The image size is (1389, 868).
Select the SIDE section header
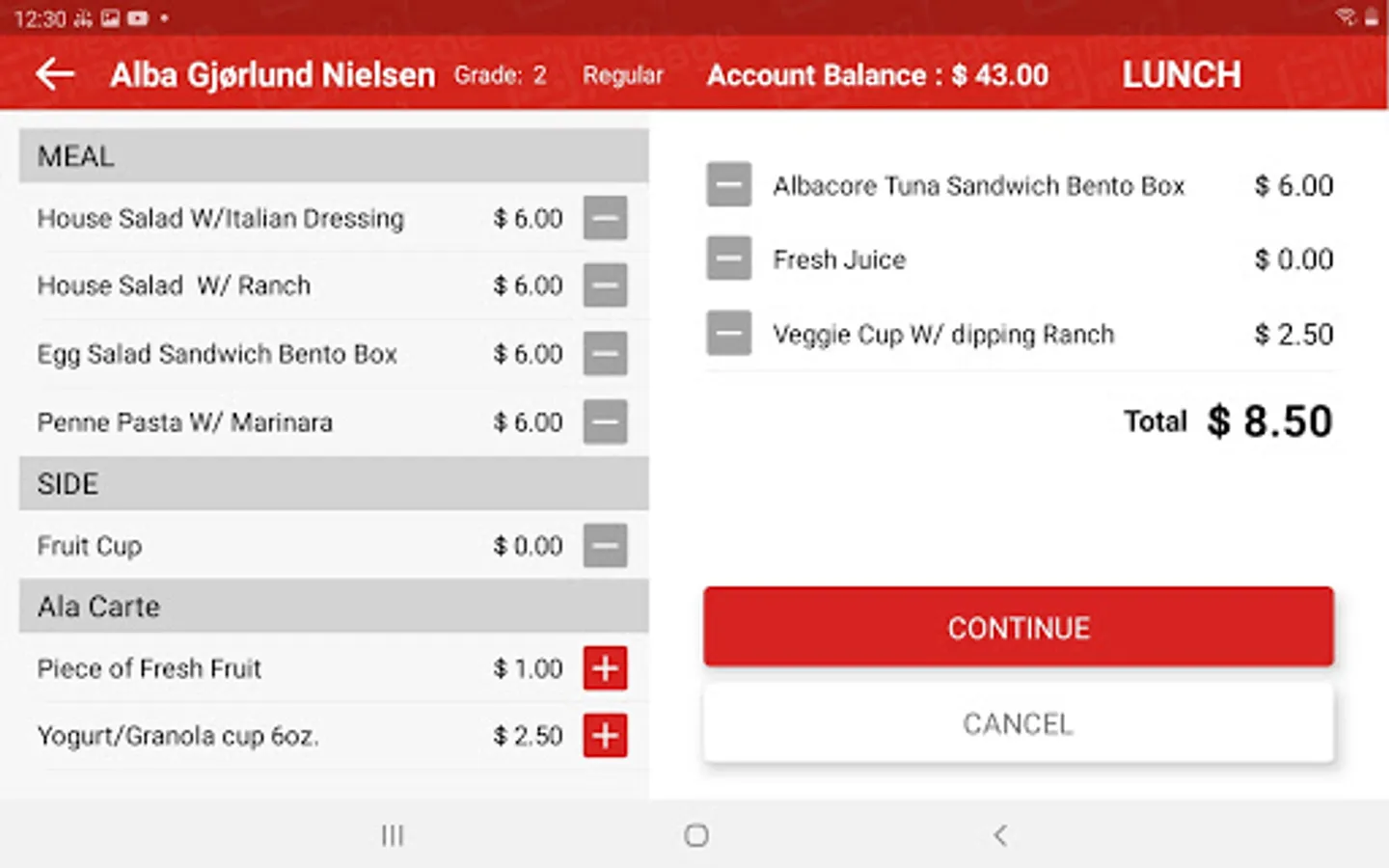tap(334, 483)
